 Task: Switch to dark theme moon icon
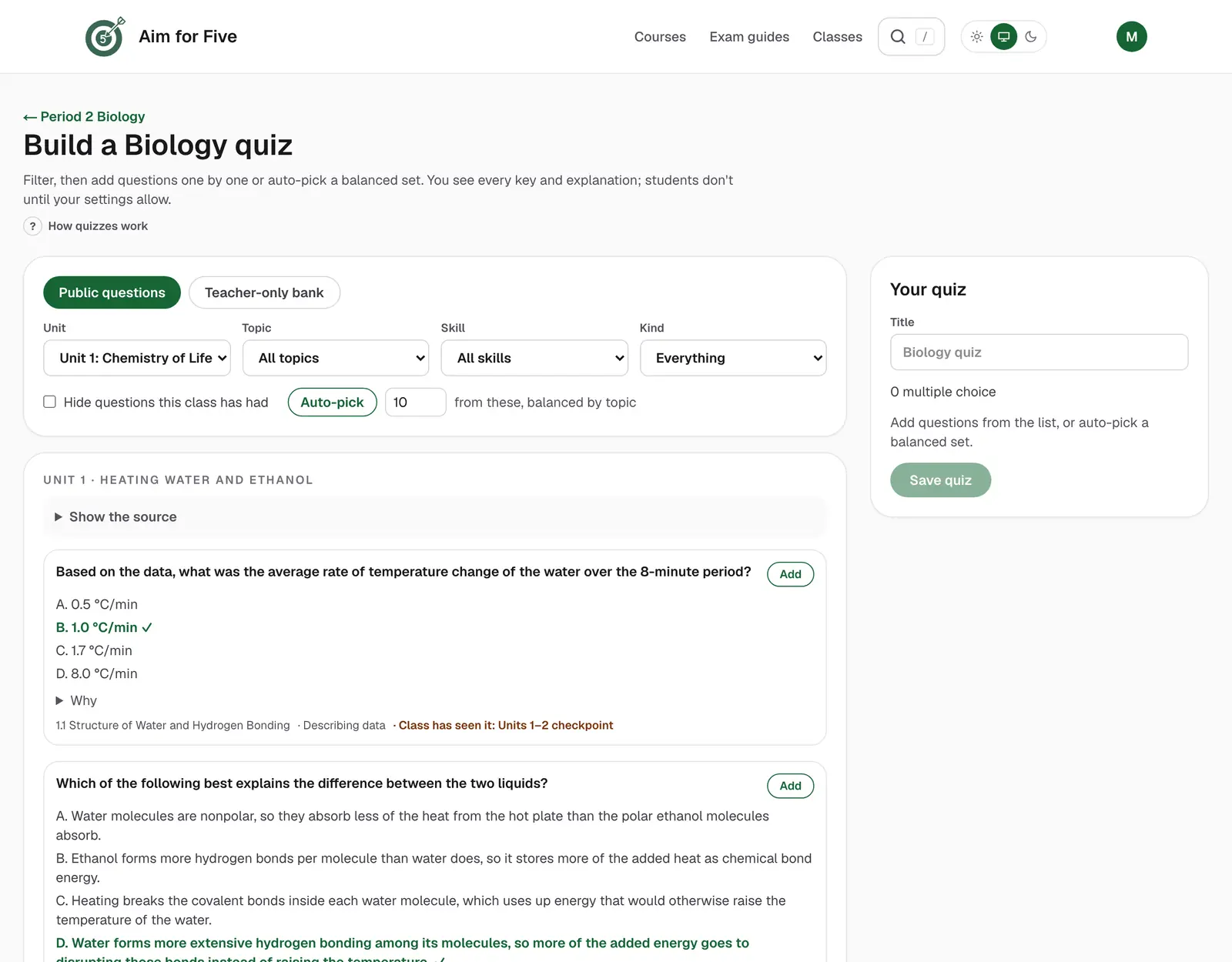1031,37
